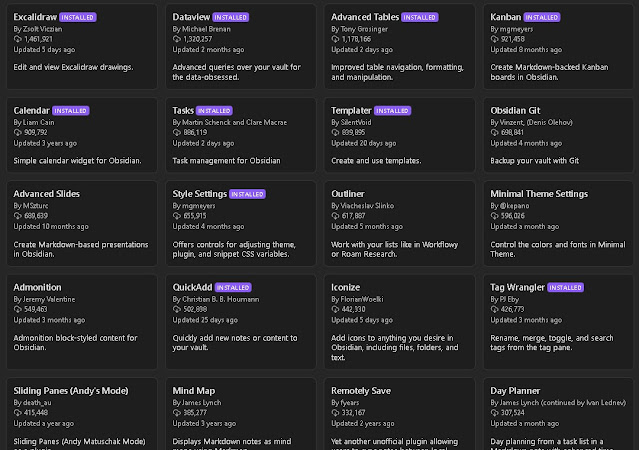
Task: Click the download icon on Tag Wrangler card
Action: click(x=494, y=309)
